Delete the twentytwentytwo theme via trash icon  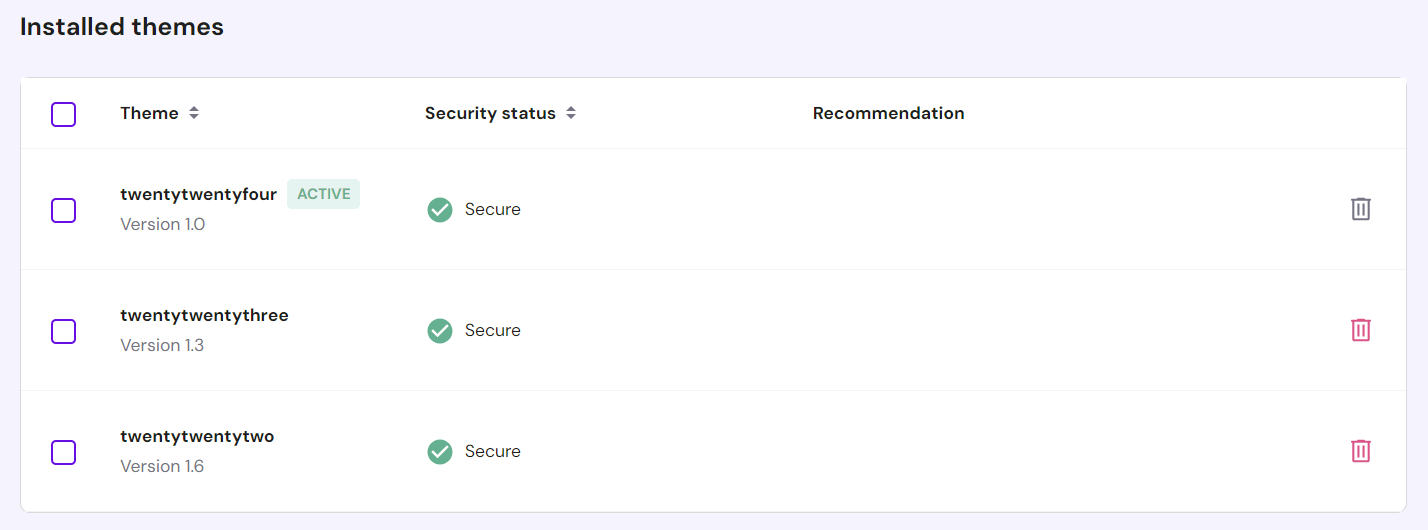tap(1360, 451)
